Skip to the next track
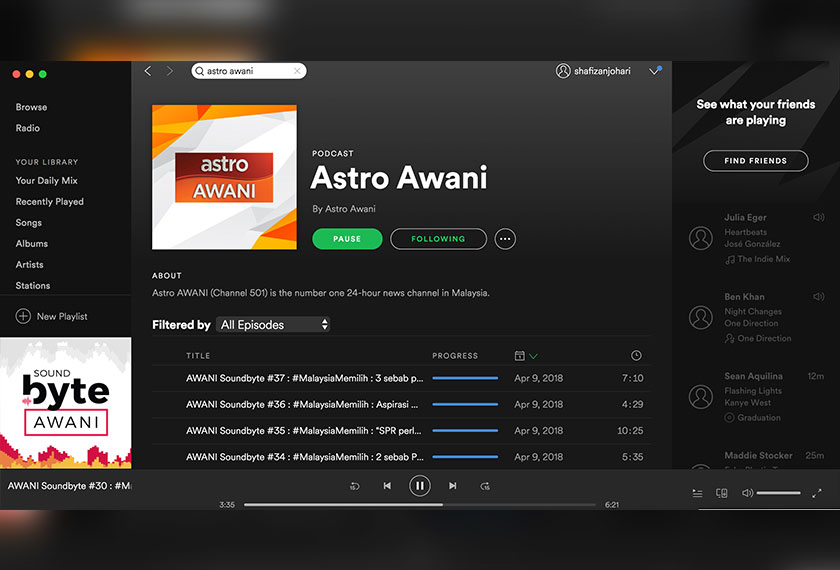The width and height of the screenshot is (840, 570). [453, 486]
